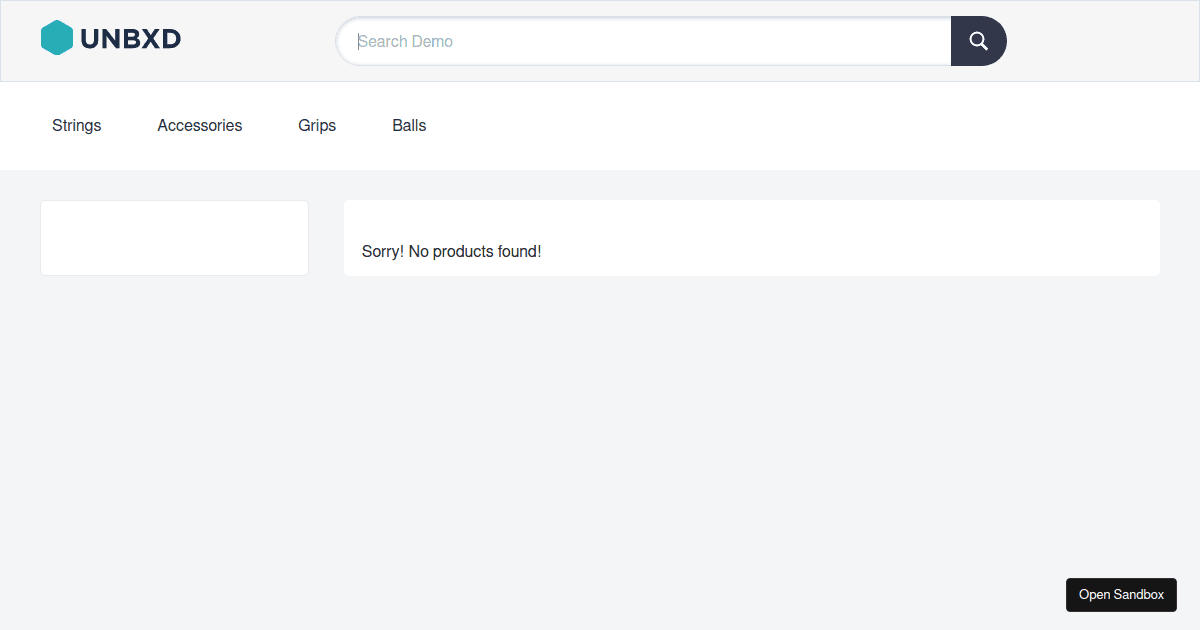The image size is (1200, 630).
Task: Click the 'Search Demo' placeholder text
Action: pos(405,41)
